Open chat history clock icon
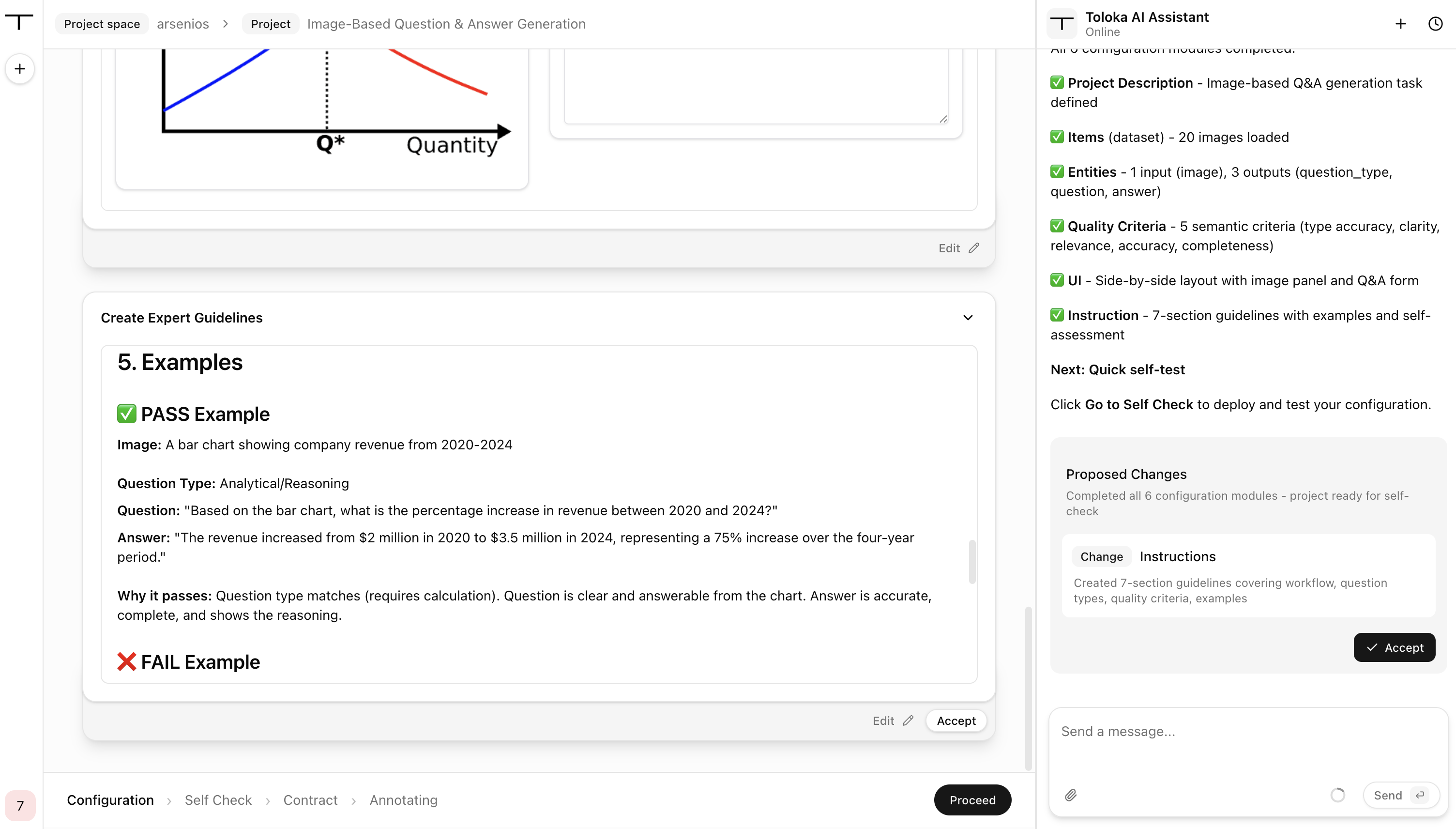The image size is (1456, 829). [x=1436, y=24]
